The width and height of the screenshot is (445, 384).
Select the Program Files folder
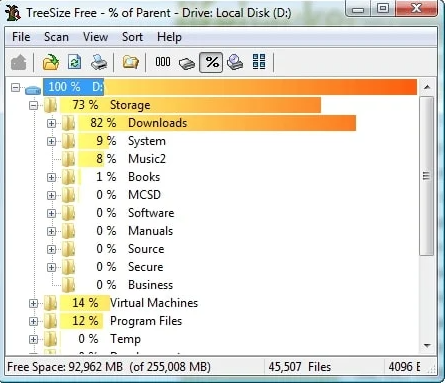tap(146, 321)
